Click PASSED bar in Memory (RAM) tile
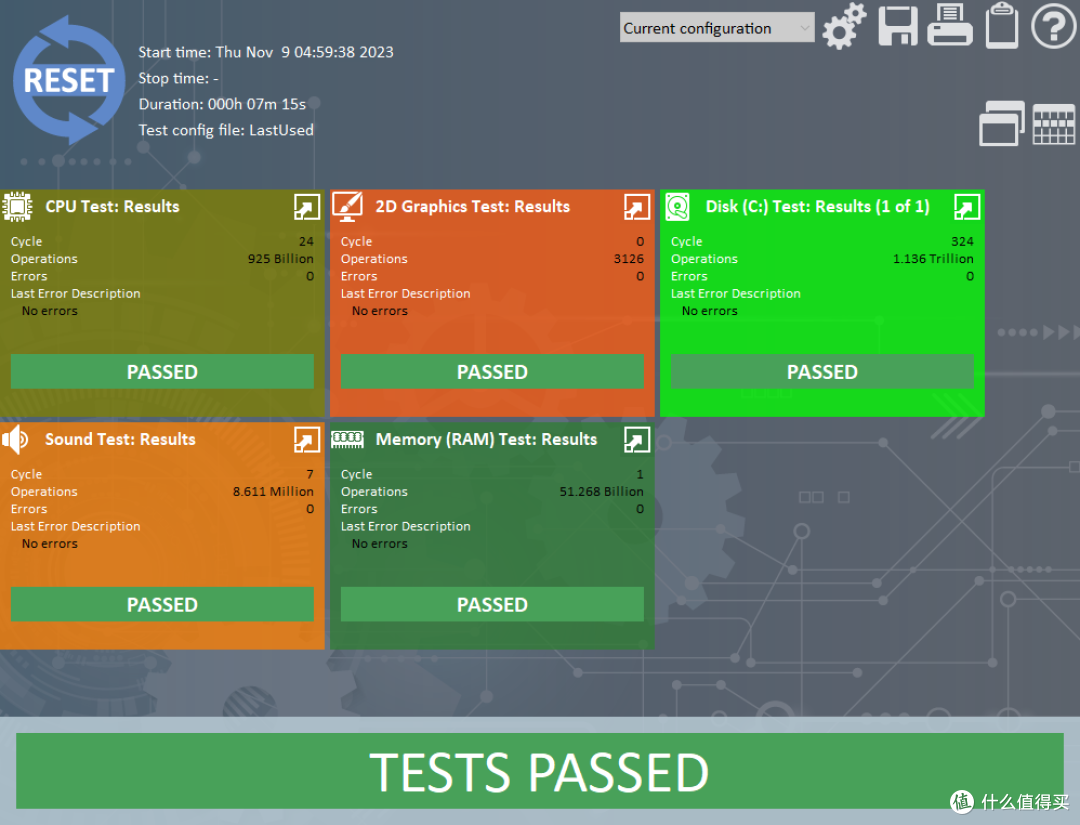The height and width of the screenshot is (825, 1080). pos(492,605)
